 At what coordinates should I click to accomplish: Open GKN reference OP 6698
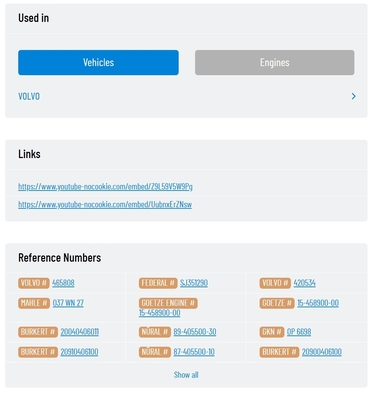299,332
